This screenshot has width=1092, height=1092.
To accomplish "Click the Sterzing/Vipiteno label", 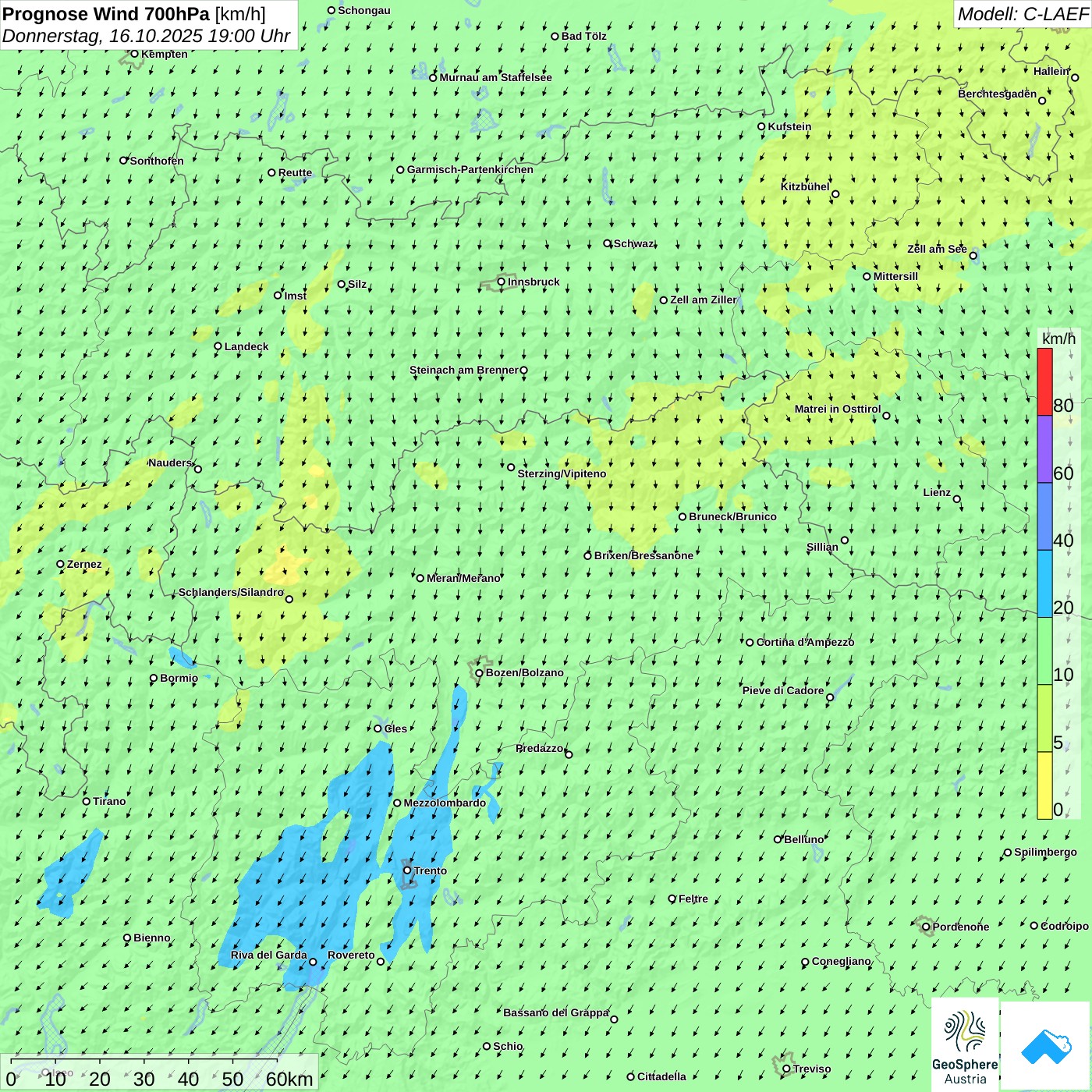I will 562,473.
